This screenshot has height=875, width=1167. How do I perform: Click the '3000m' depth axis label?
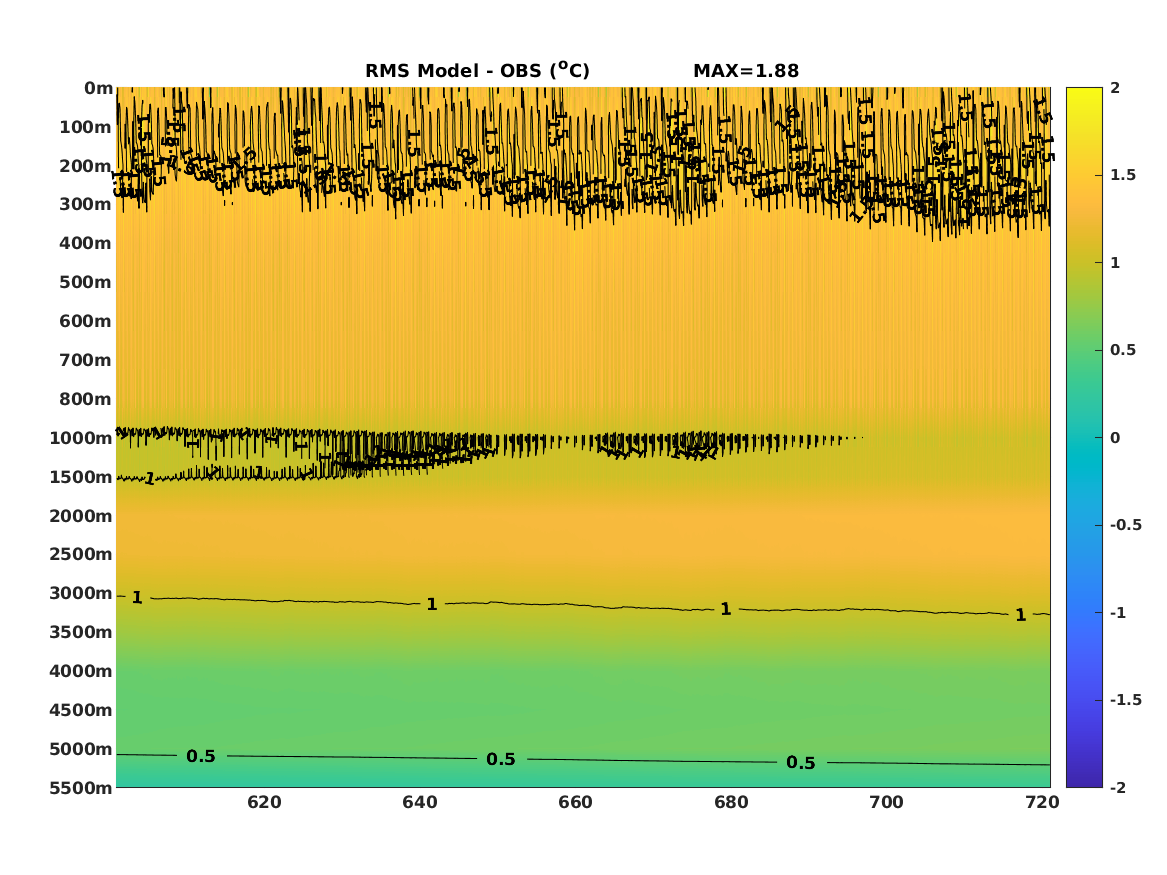pyautogui.click(x=81, y=593)
